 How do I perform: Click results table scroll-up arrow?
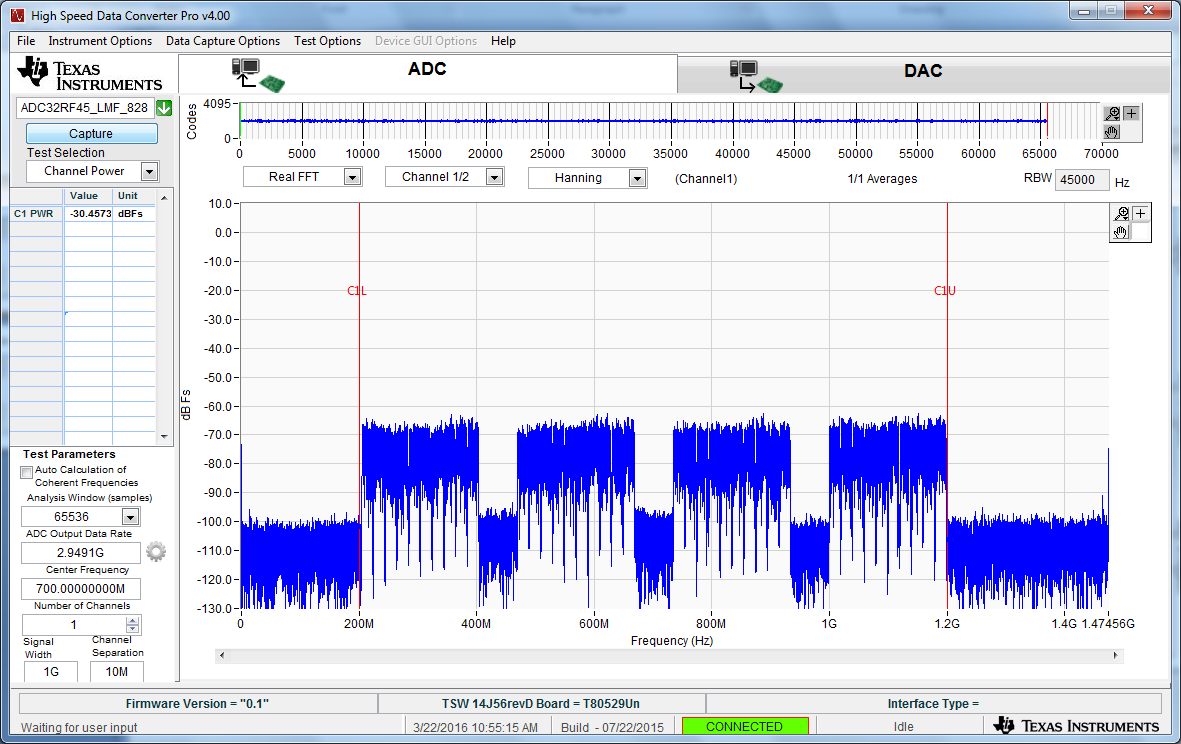pos(164,196)
